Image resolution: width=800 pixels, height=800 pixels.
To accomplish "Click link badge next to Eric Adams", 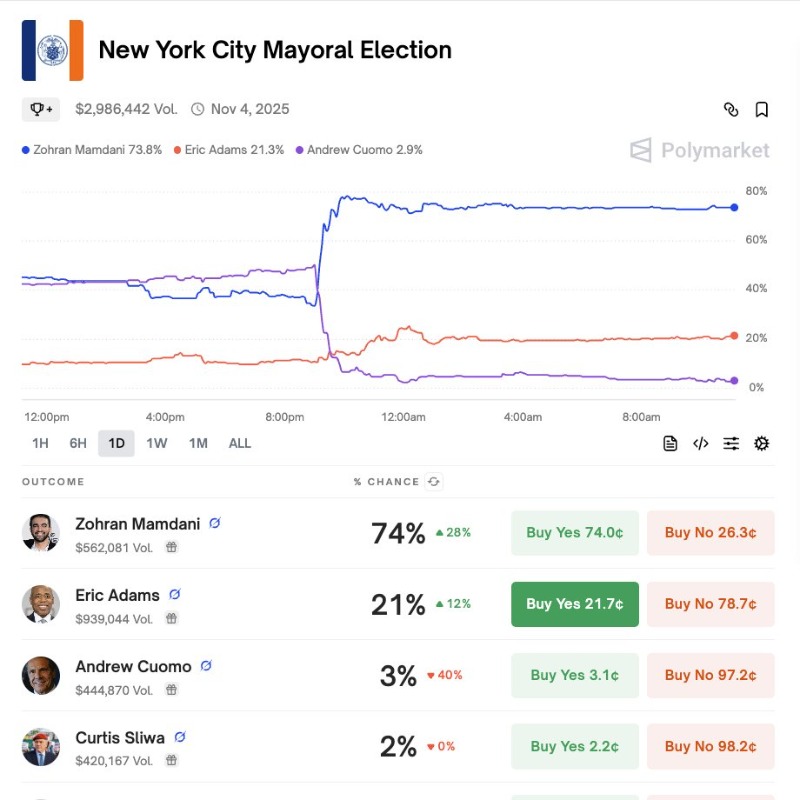I will click(x=175, y=595).
